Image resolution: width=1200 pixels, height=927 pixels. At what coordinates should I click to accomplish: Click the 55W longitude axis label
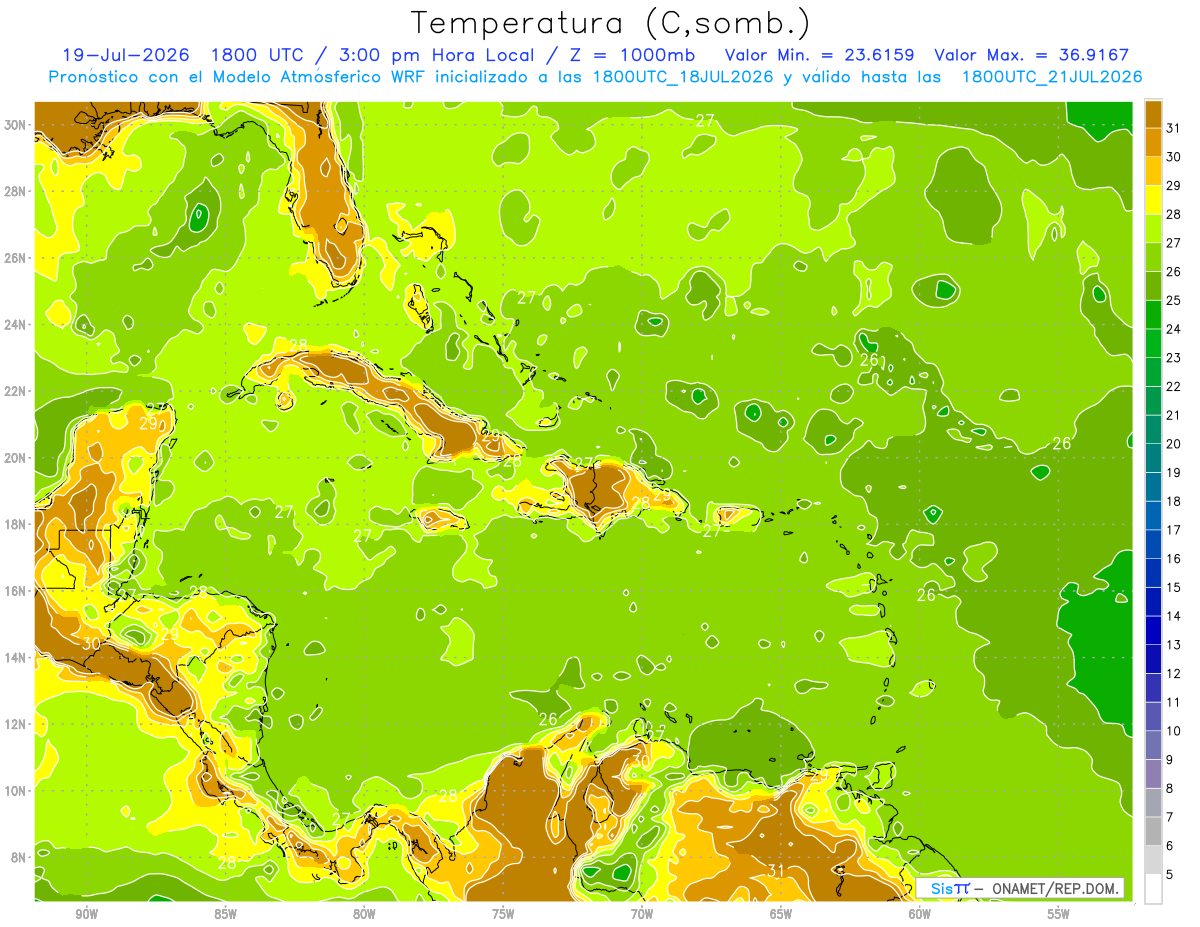1059,913
